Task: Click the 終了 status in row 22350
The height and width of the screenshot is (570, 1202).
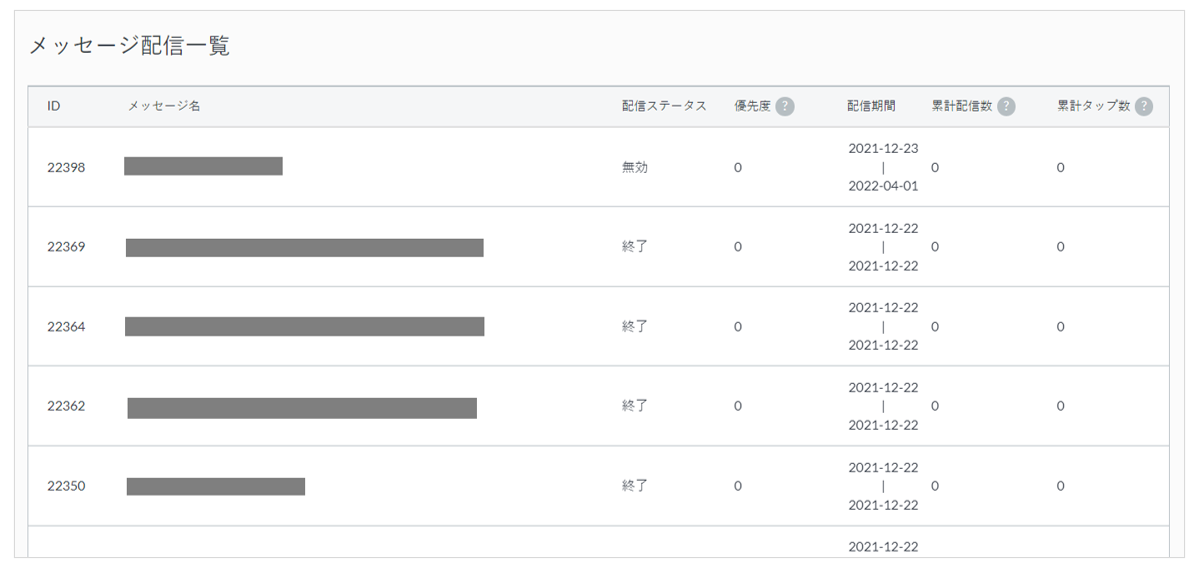Action: 635,486
